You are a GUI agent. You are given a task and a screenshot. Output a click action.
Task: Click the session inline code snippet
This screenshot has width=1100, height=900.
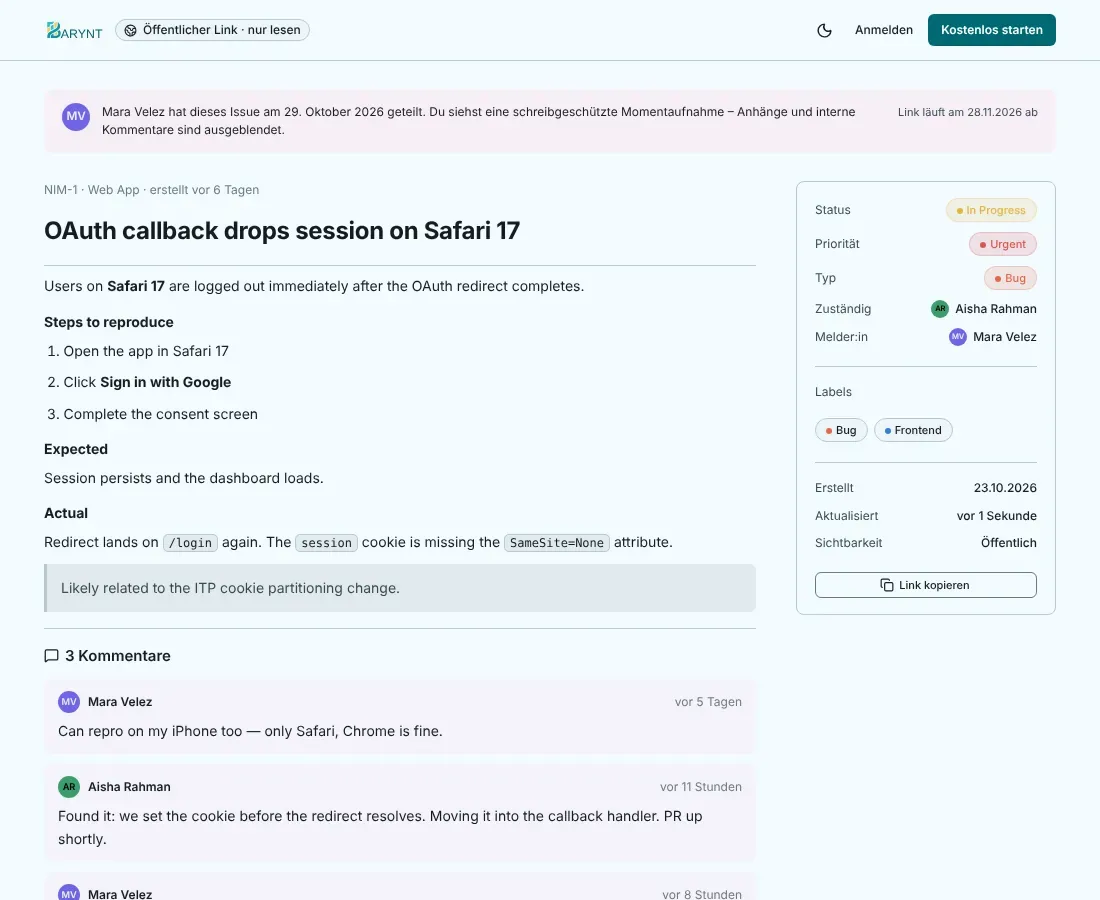point(326,543)
